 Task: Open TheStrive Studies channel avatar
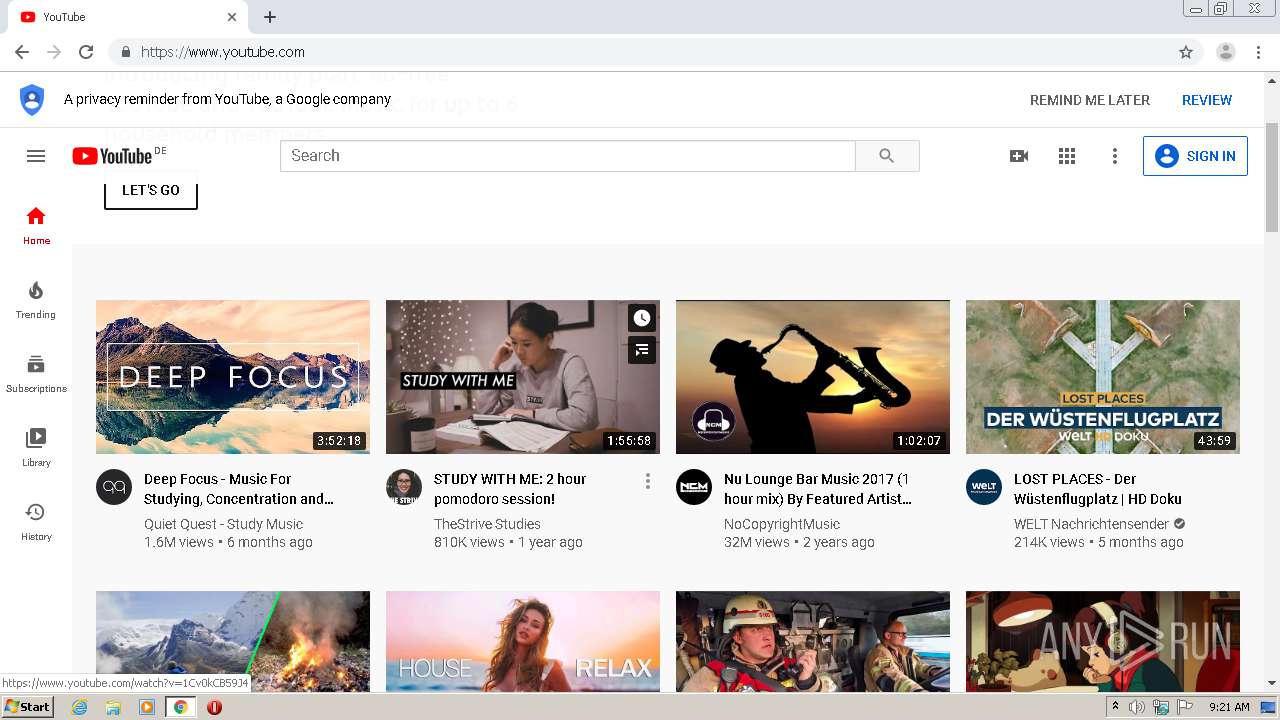pyautogui.click(x=404, y=487)
